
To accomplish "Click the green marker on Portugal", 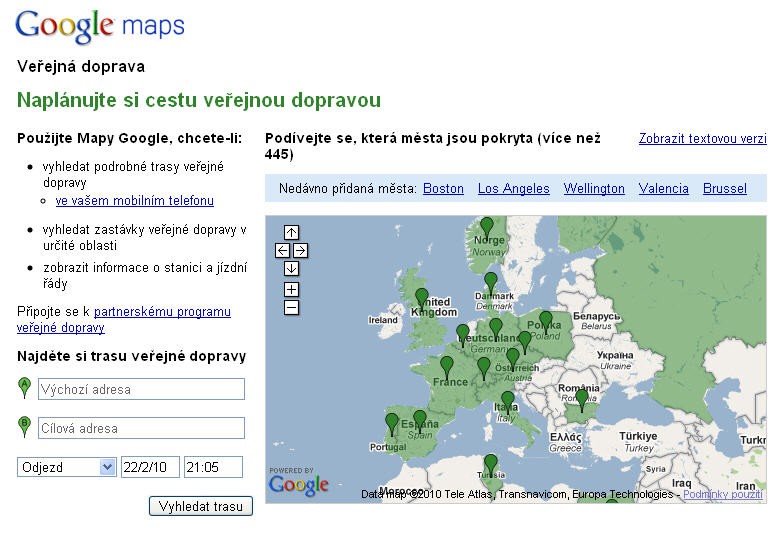I will tap(391, 424).
